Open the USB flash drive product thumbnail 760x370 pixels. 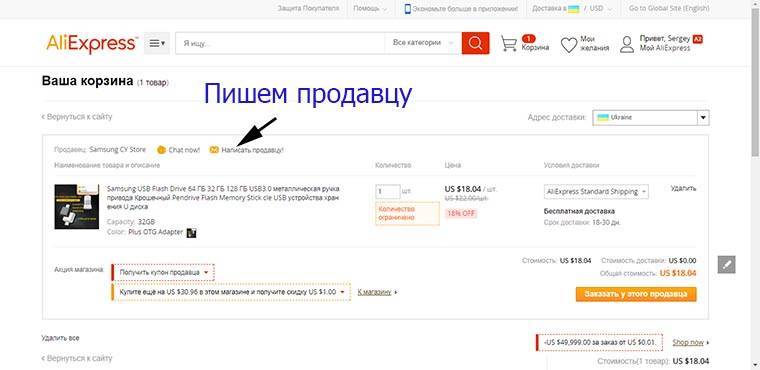[x=77, y=207]
